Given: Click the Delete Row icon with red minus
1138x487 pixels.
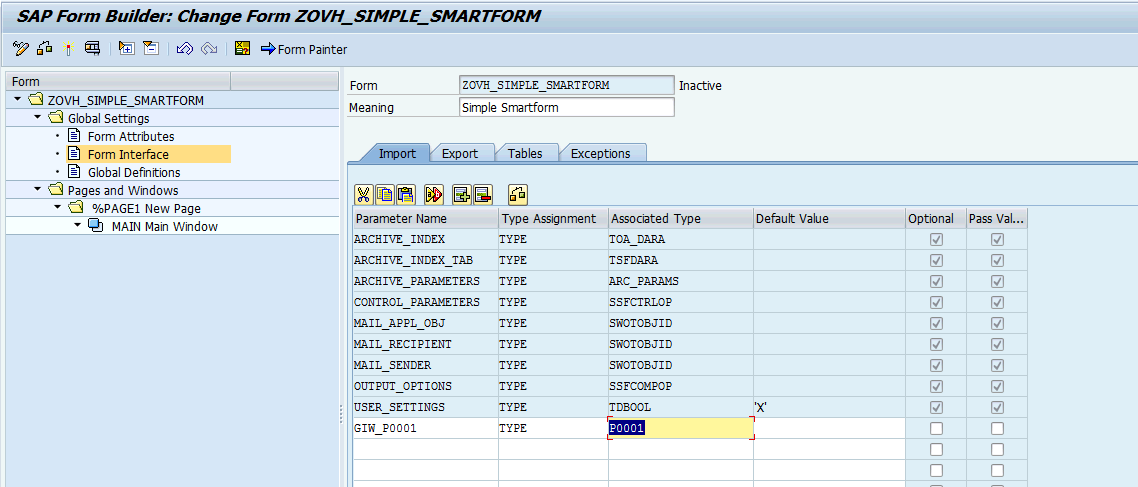Looking at the screenshot, I should (x=483, y=195).
